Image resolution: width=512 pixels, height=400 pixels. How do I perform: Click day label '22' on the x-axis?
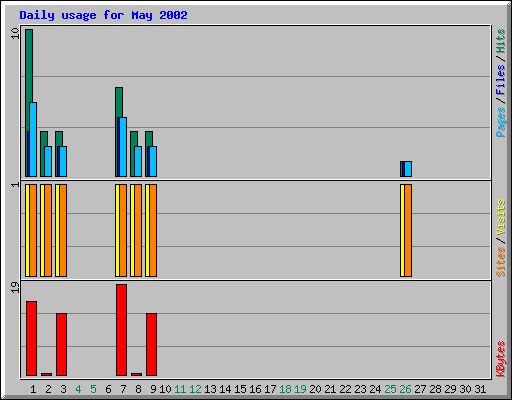pyautogui.click(x=345, y=389)
